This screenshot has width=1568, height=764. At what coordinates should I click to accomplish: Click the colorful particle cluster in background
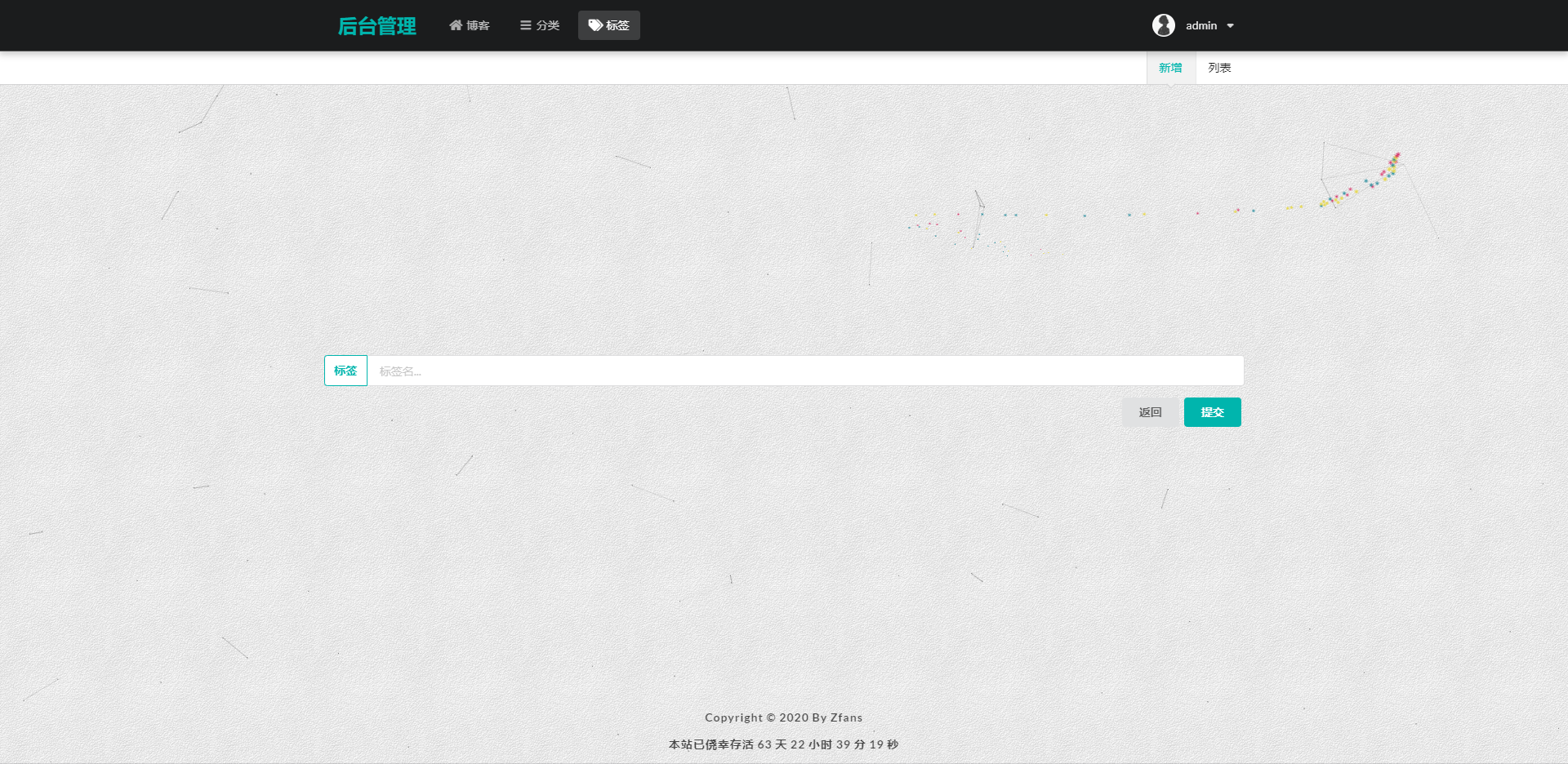click(1389, 169)
